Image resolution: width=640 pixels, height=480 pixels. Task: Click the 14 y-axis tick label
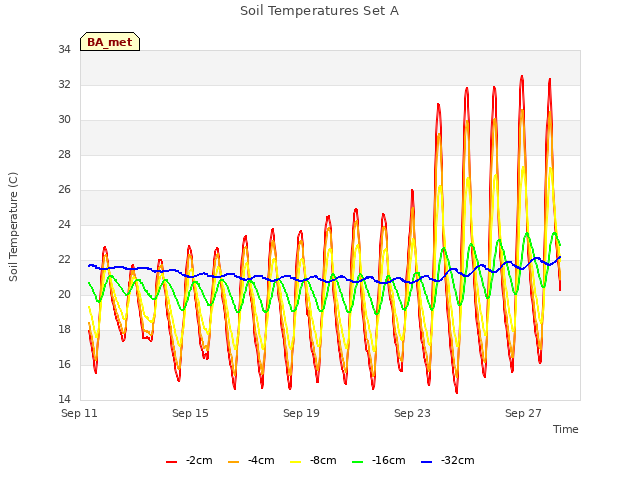coord(64,400)
